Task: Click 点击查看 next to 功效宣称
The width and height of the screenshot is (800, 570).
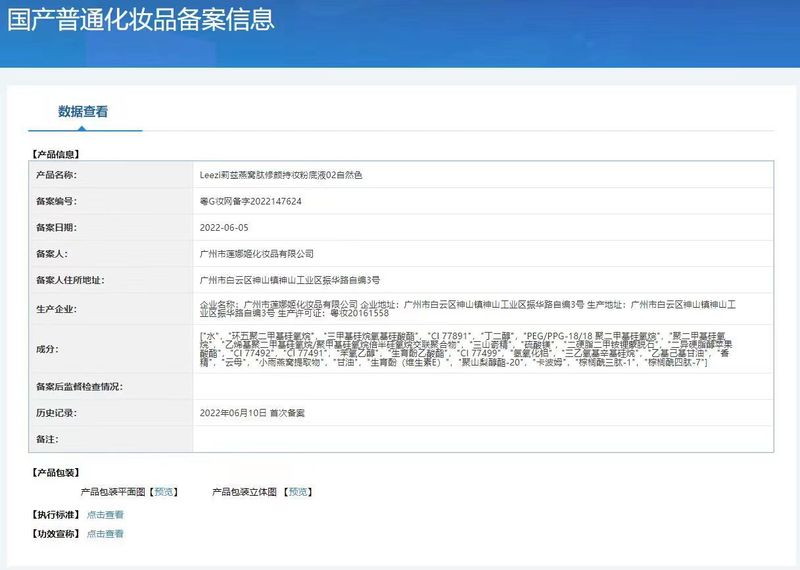Action: pos(105,534)
